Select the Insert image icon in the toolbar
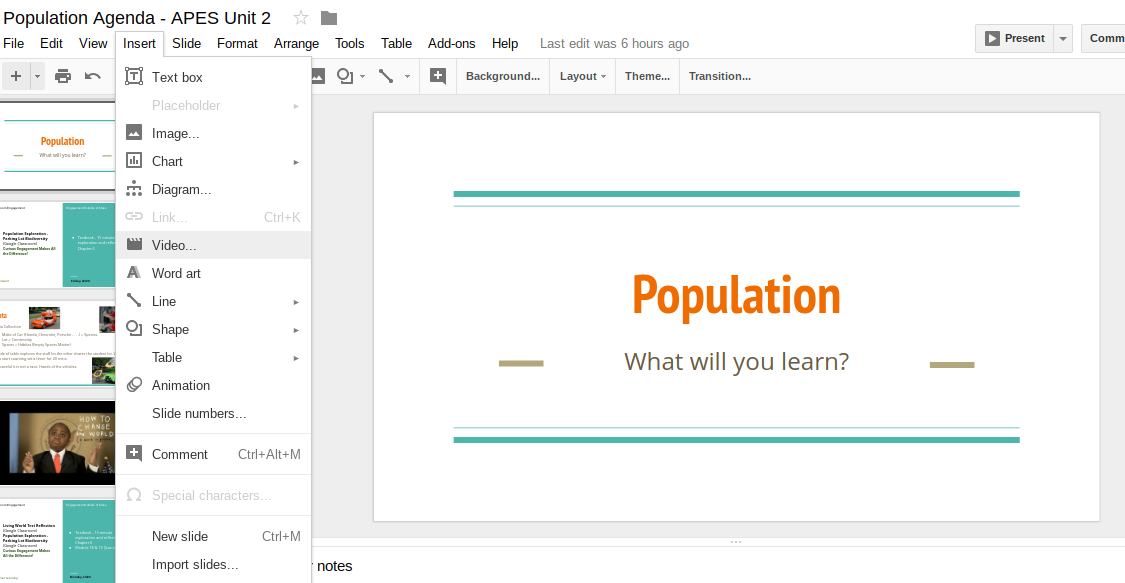The image size is (1125, 583). tap(316, 76)
